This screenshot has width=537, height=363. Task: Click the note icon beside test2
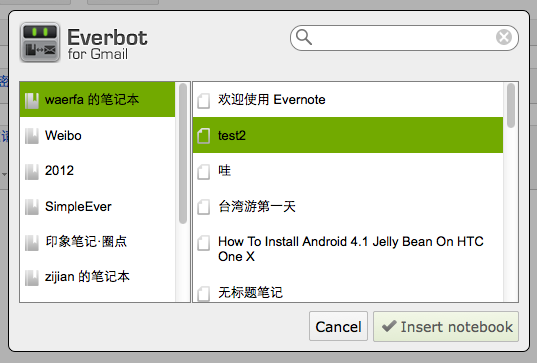coord(204,136)
